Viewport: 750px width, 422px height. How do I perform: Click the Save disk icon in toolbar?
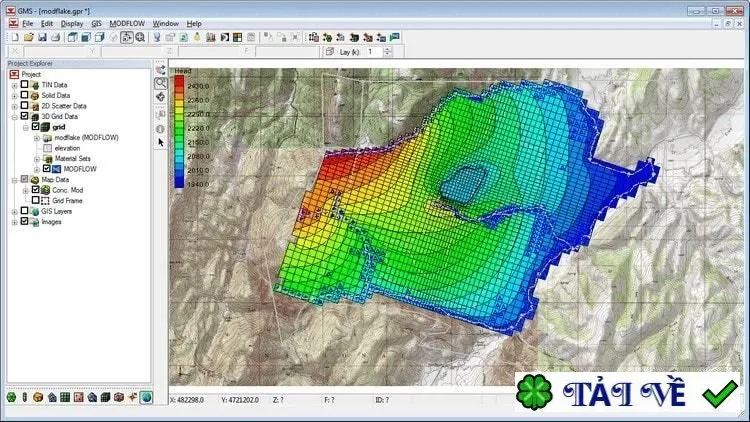pos(42,37)
